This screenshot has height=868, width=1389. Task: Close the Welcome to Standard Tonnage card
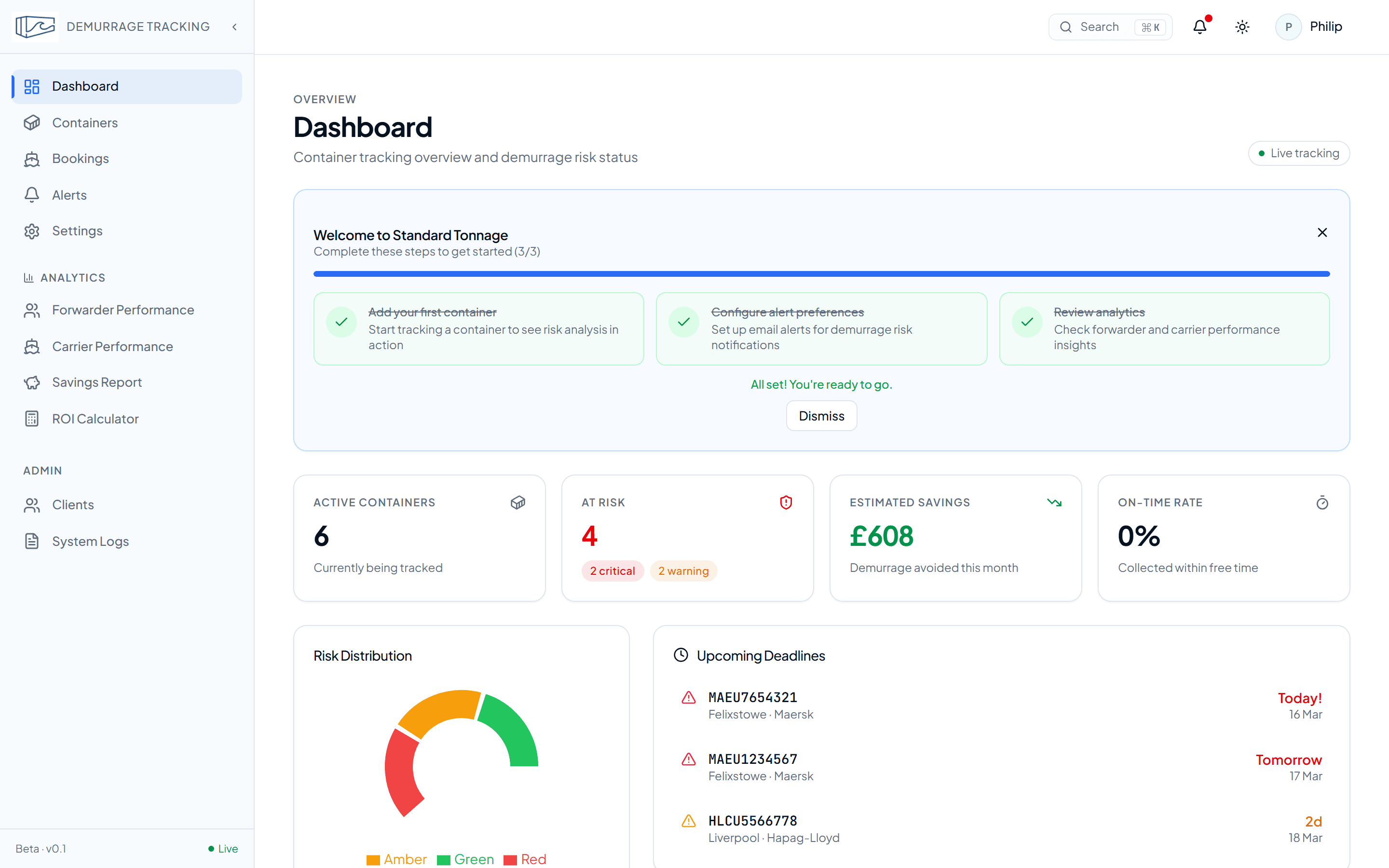pos(1322,232)
